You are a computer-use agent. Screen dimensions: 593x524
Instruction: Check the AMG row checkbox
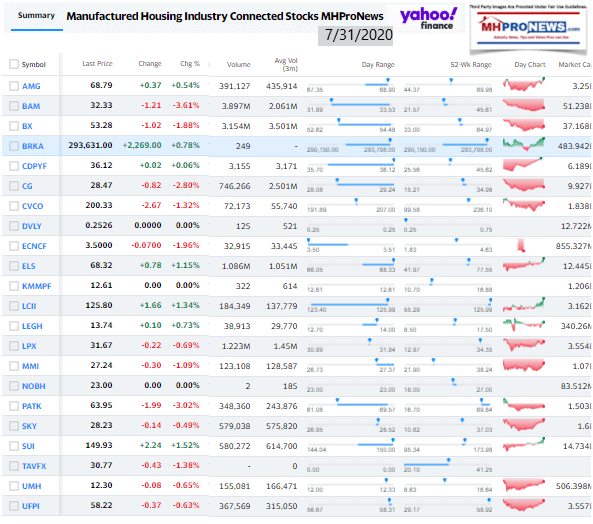[x=14, y=86]
